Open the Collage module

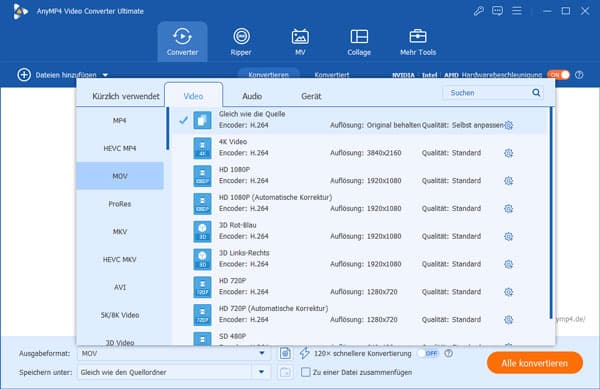359,42
